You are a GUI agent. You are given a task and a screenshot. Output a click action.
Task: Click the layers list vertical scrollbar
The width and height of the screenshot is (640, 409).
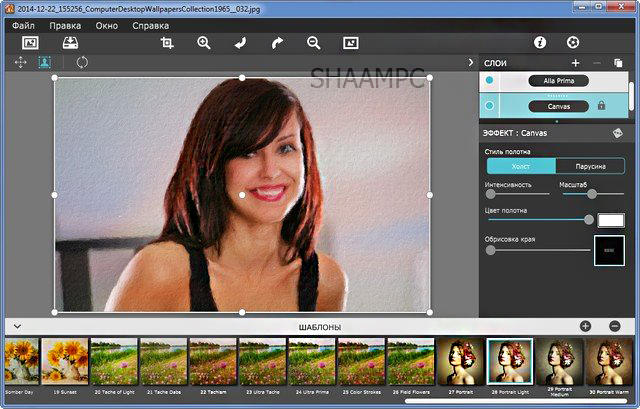[x=631, y=95]
